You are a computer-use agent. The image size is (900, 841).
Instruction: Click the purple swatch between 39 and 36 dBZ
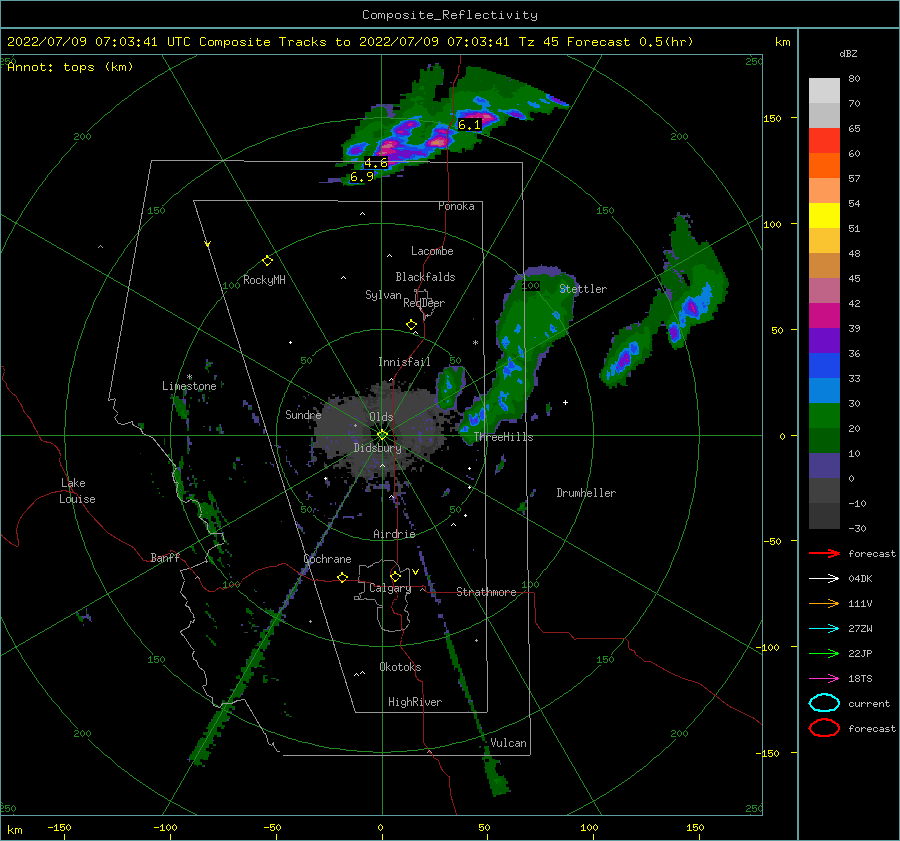(x=824, y=341)
